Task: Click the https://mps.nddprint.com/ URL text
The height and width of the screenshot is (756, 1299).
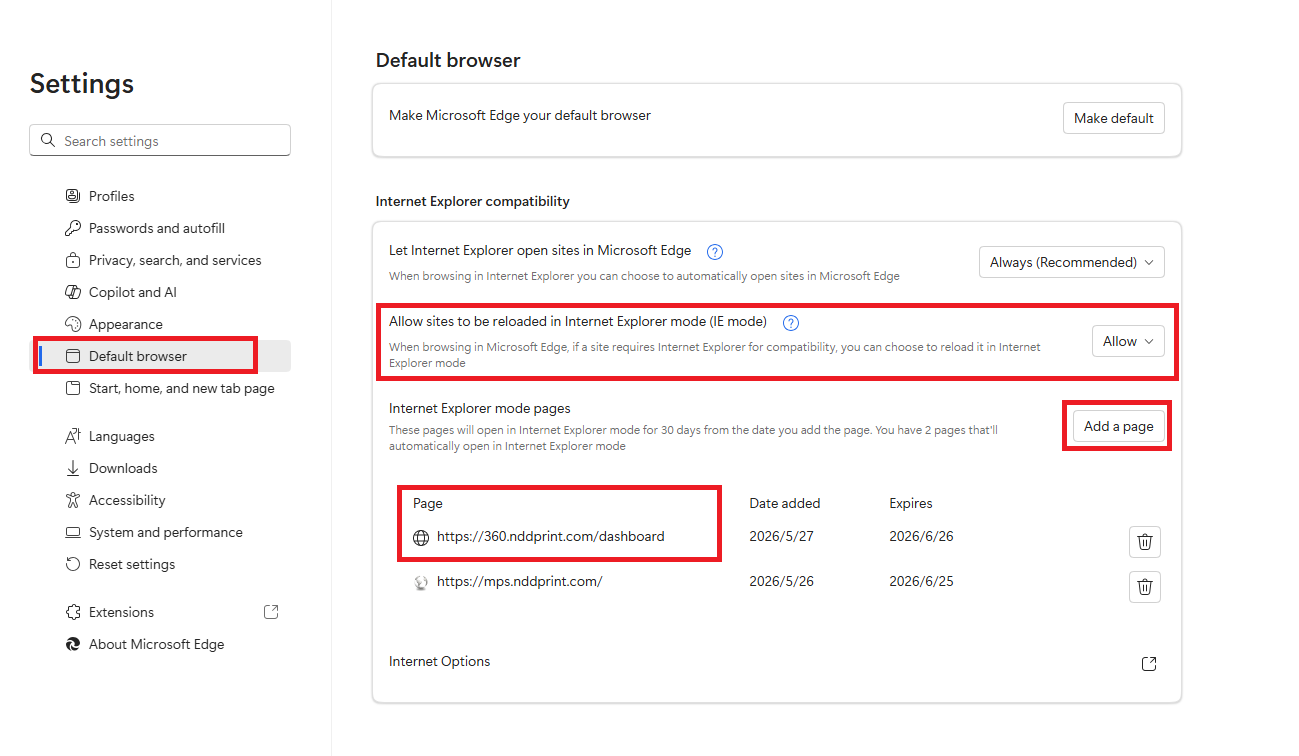Action: pos(520,581)
